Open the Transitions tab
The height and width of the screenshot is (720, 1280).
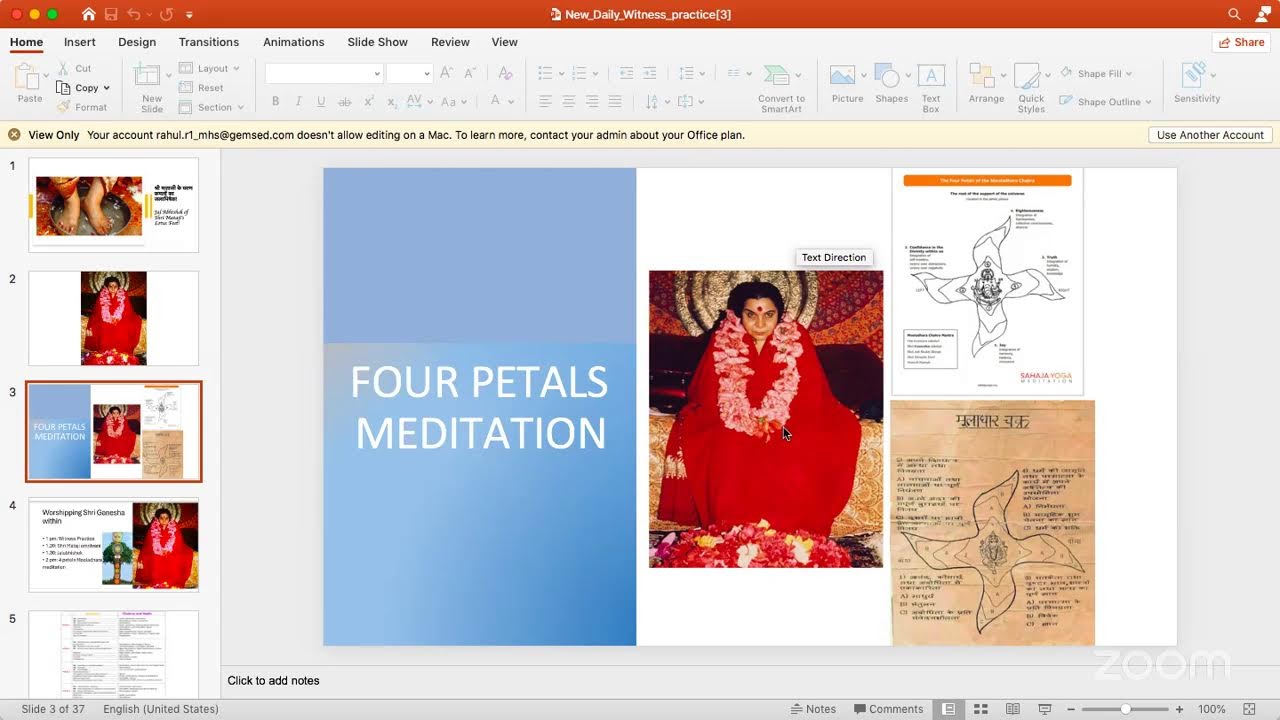(x=209, y=42)
